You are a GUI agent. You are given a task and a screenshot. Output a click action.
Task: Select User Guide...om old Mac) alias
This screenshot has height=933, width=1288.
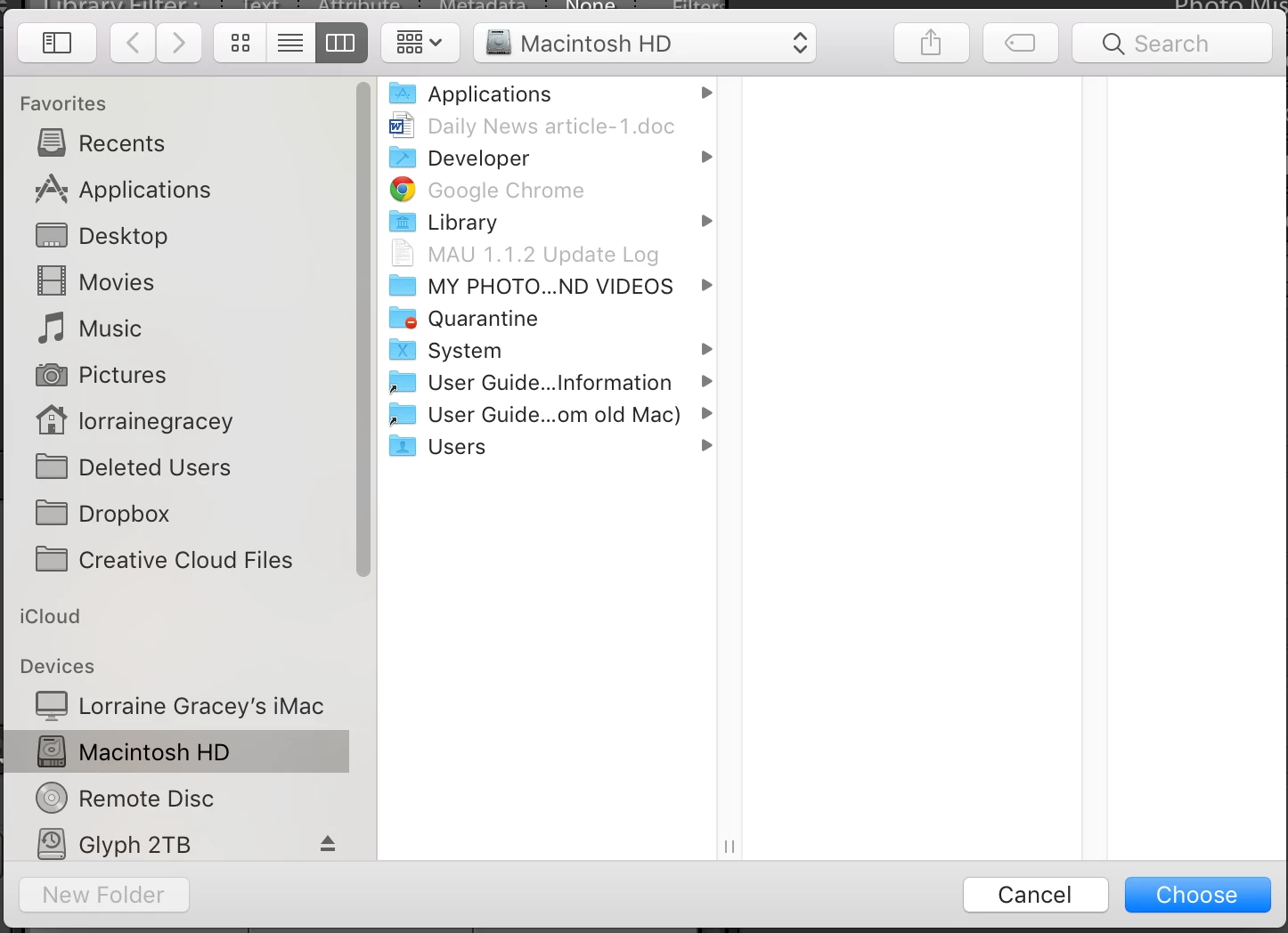(548, 414)
